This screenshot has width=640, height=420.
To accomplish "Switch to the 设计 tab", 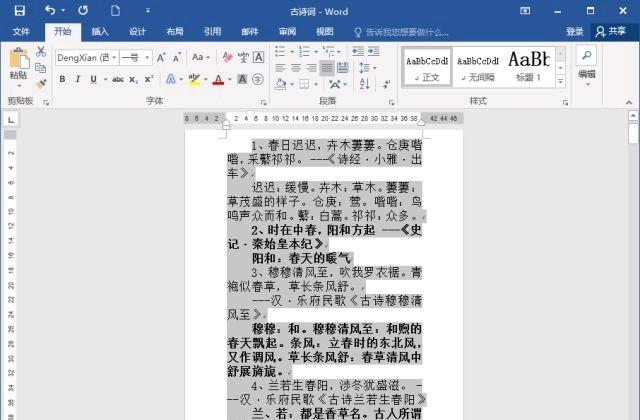I will (137, 31).
